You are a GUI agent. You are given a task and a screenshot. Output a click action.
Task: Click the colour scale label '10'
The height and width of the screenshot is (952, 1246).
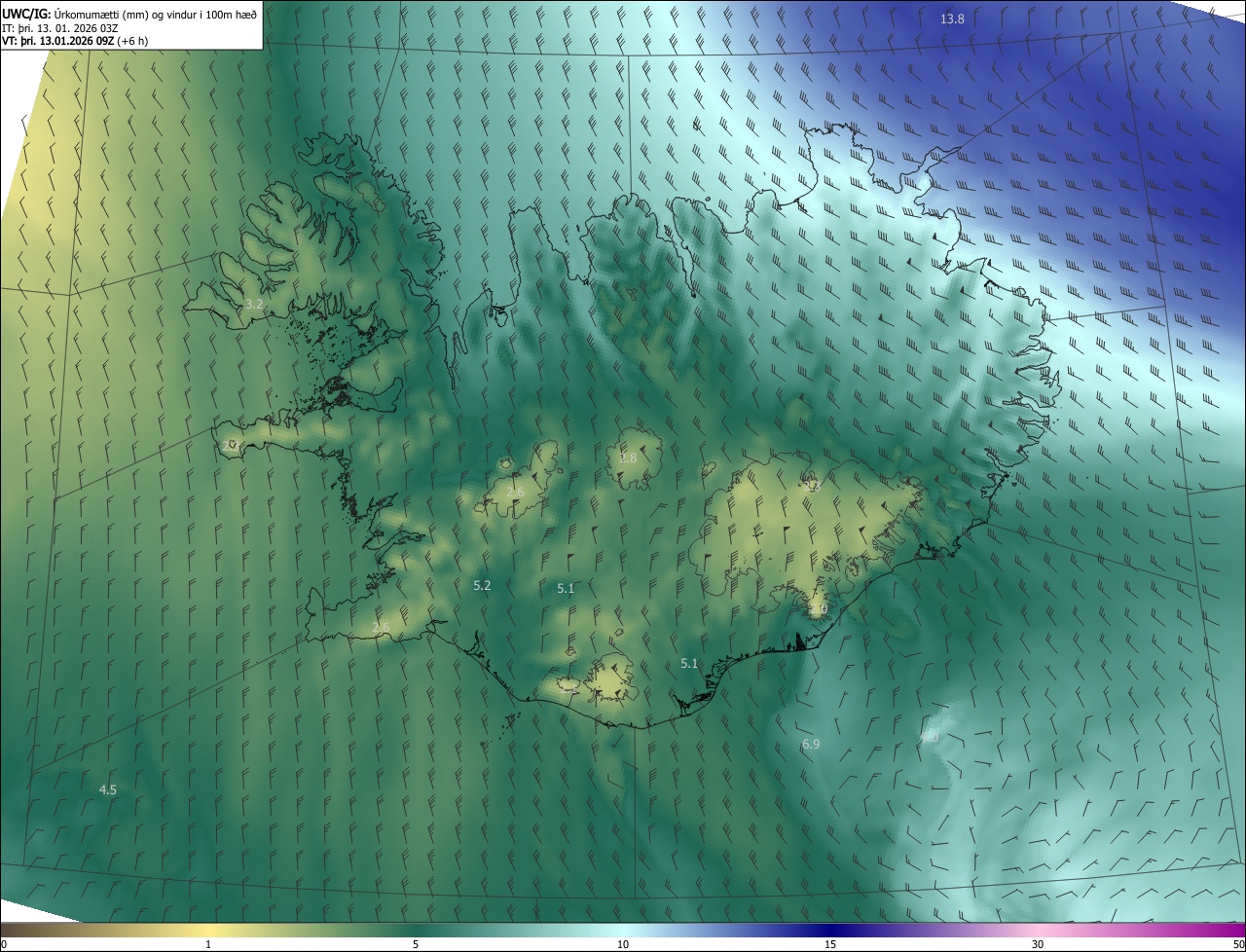click(x=623, y=944)
